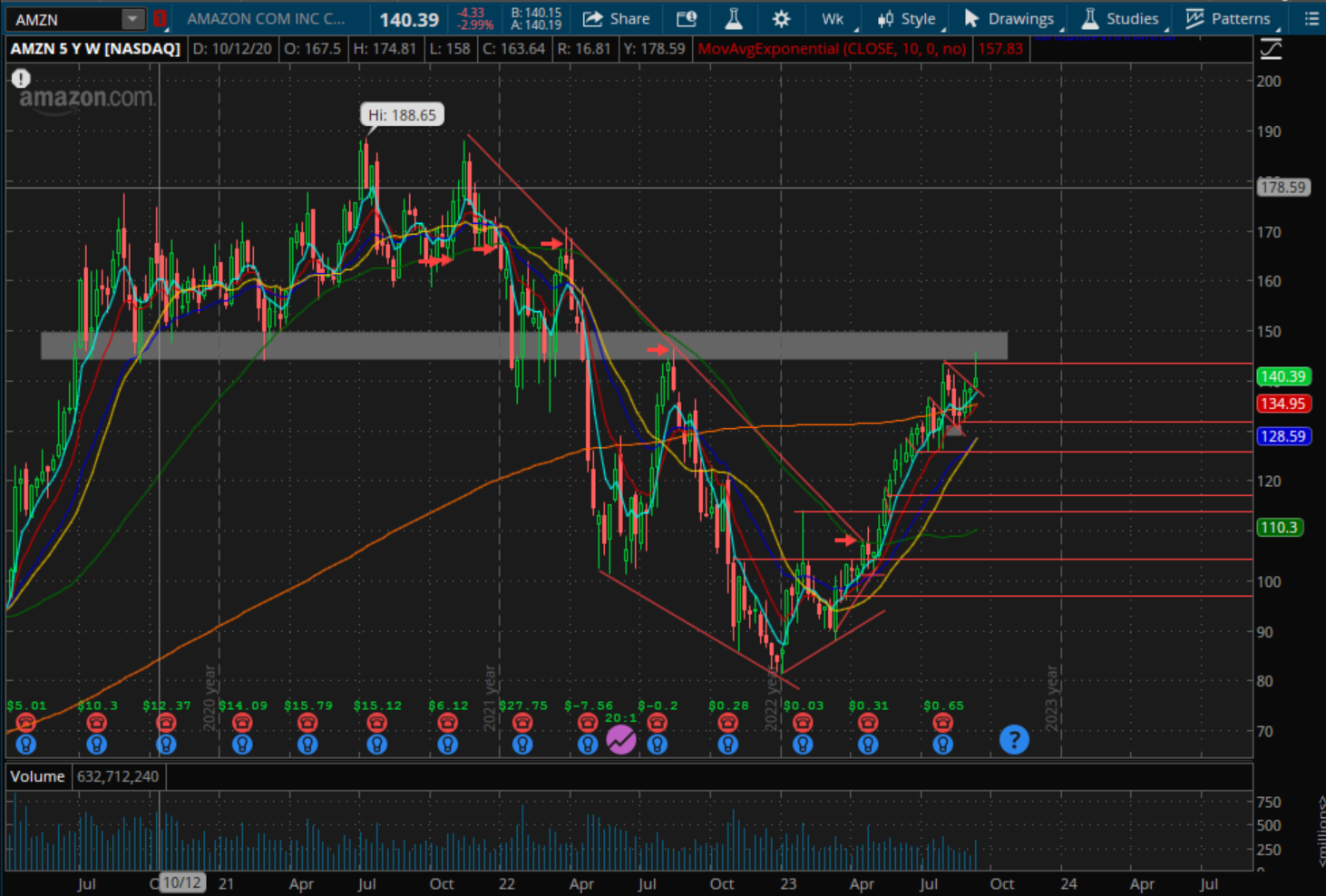Open the Drawings menu
Image resolution: width=1326 pixels, height=896 pixels.
click(1009, 18)
